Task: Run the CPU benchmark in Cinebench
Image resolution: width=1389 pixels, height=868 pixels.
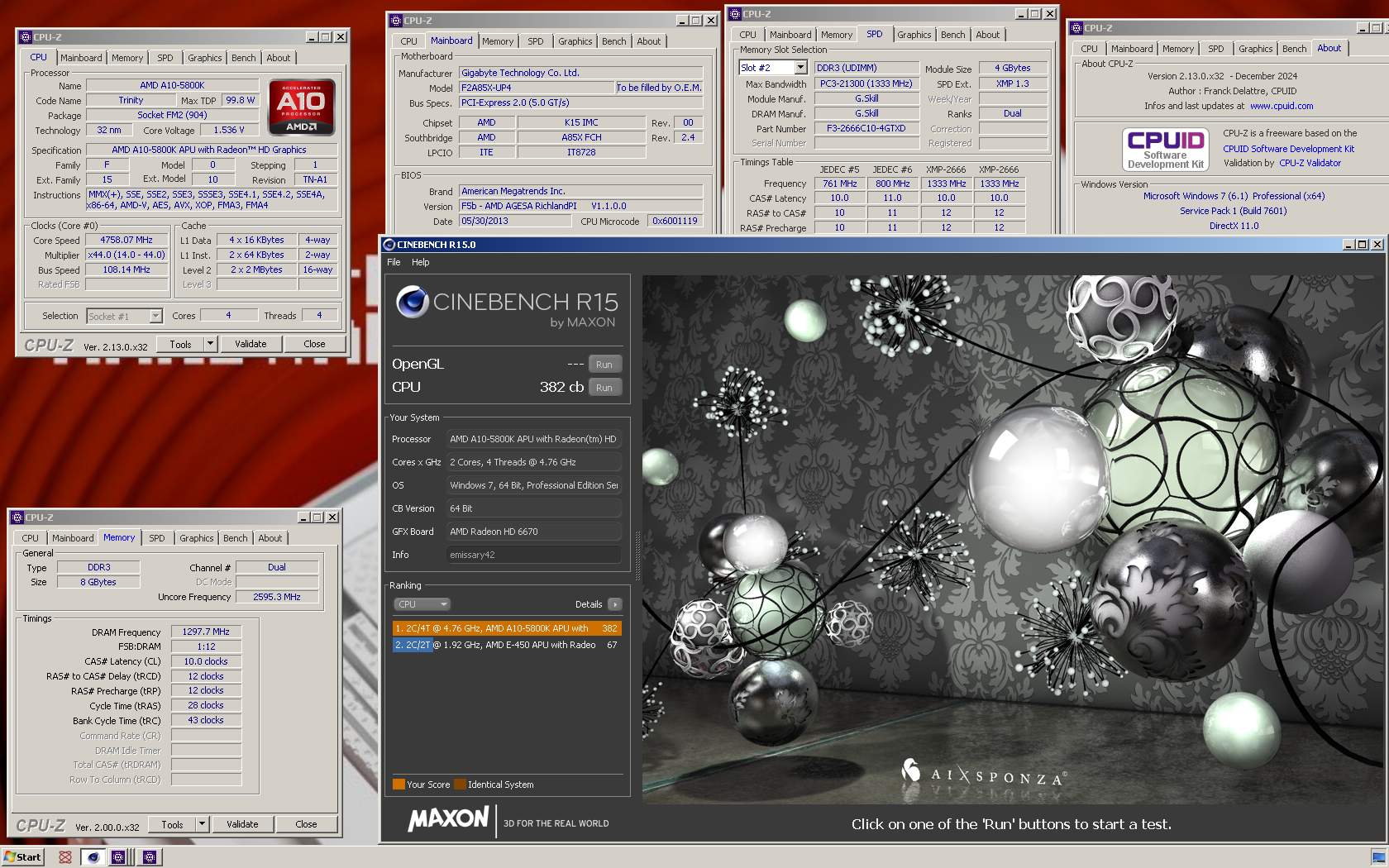Action: (604, 388)
